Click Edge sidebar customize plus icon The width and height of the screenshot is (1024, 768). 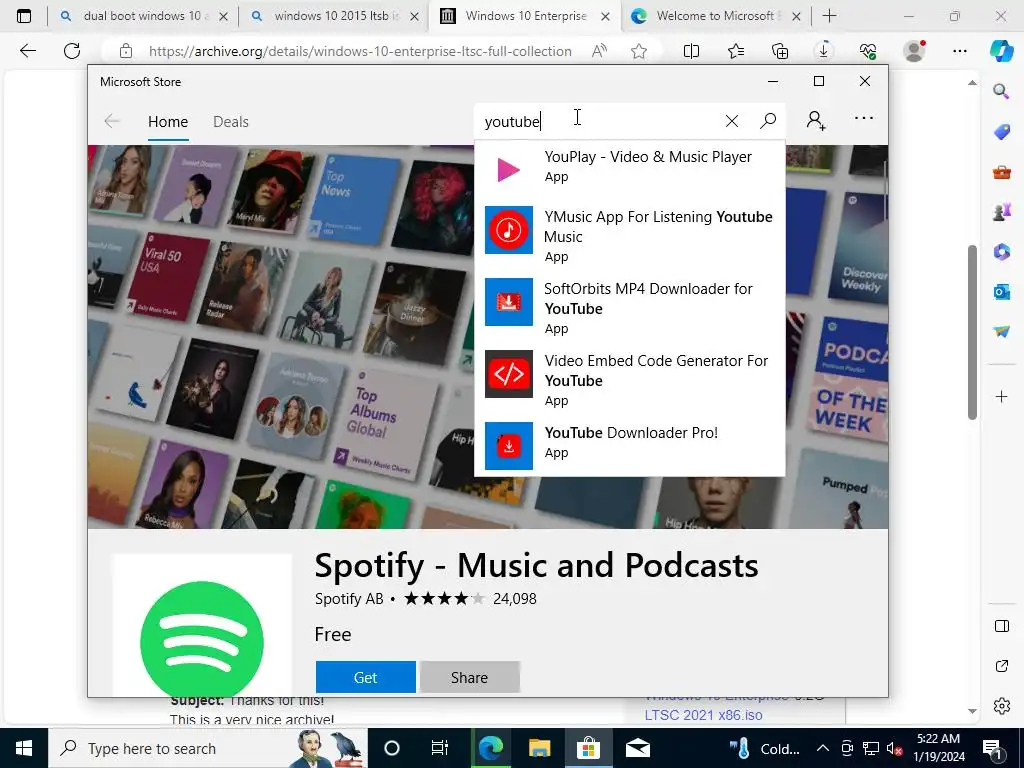click(x=1001, y=396)
